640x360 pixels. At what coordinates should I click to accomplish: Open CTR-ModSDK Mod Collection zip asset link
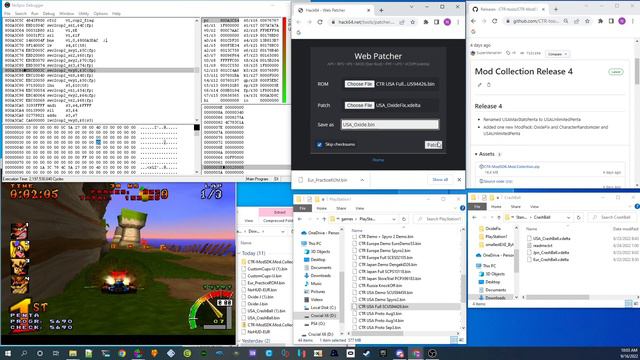tap(512, 167)
